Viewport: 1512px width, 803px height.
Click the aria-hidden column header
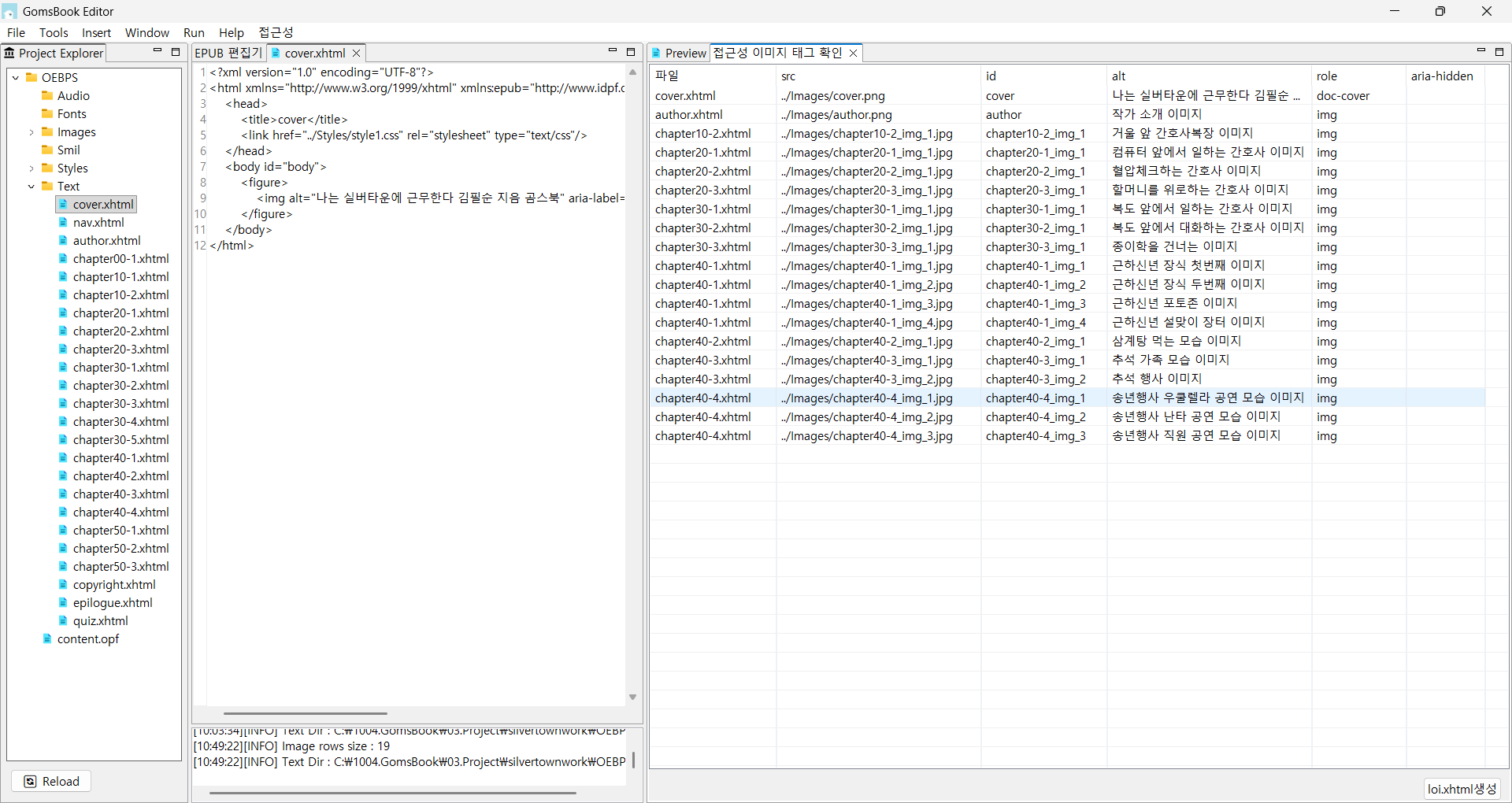1446,76
